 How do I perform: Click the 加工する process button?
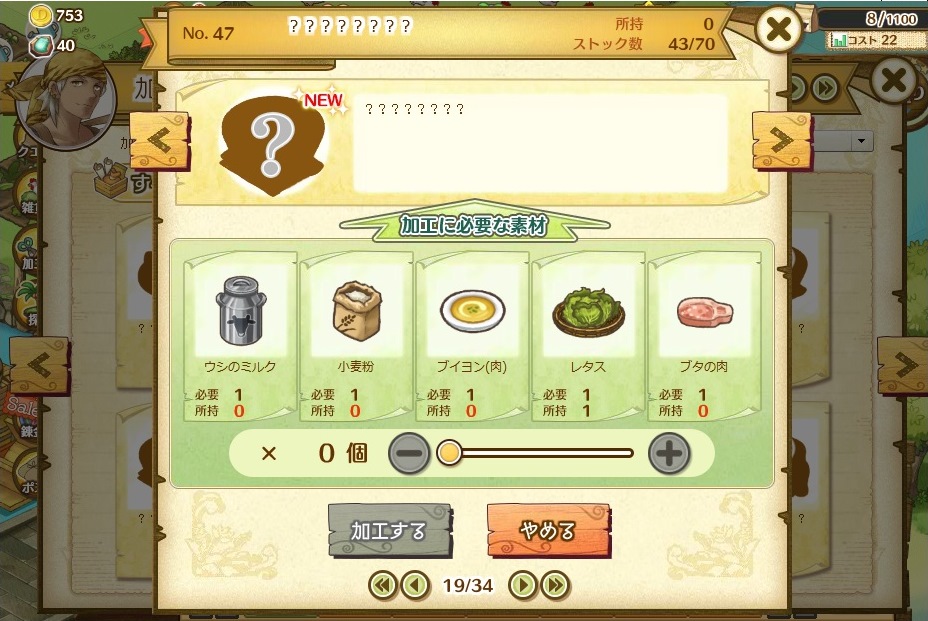point(389,530)
